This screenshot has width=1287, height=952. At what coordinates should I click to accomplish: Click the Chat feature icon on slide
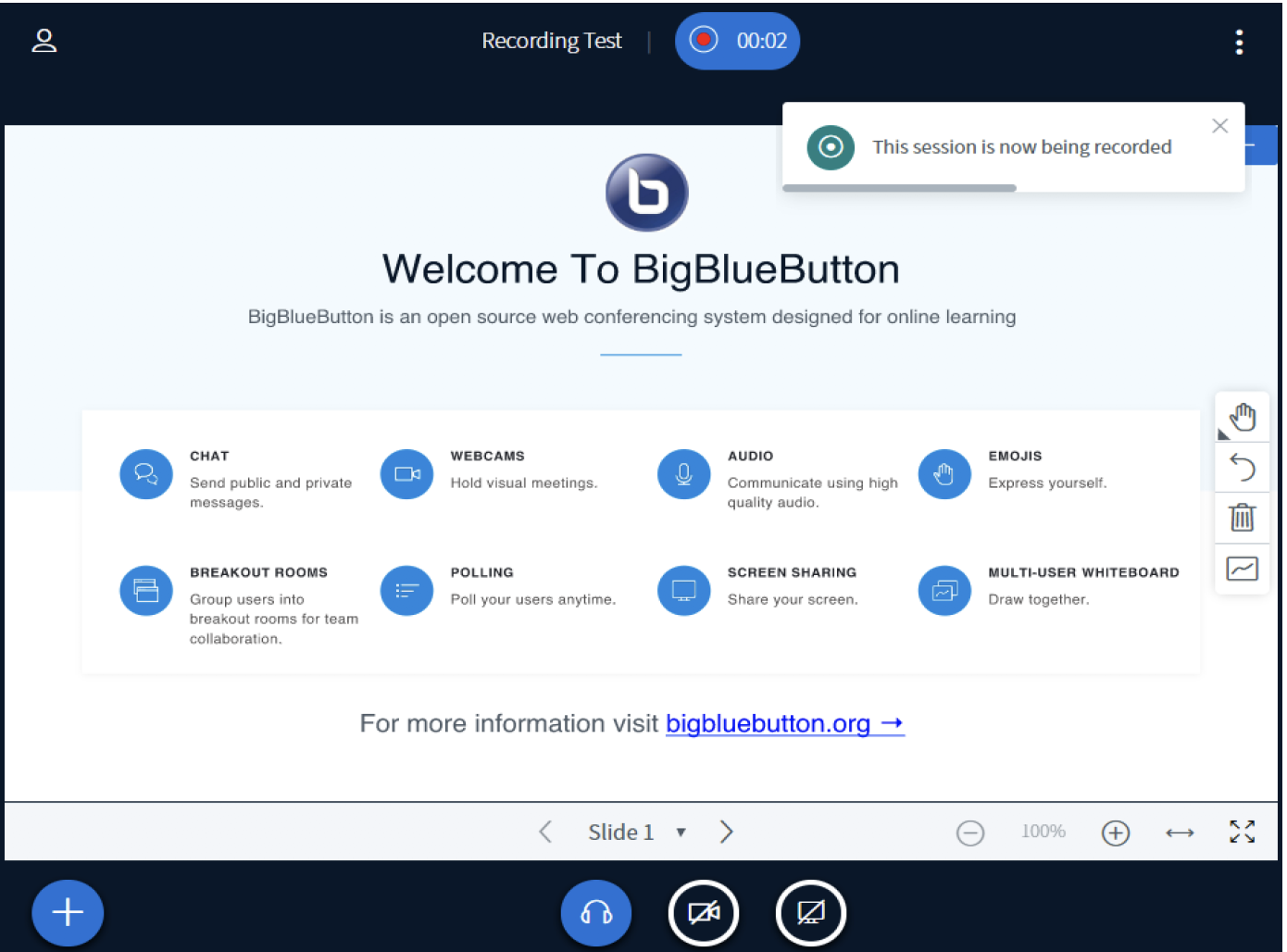tap(146, 474)
